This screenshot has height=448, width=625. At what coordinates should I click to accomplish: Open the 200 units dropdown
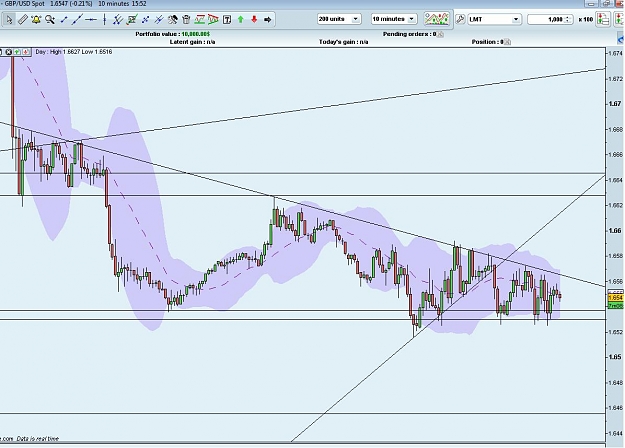[339, 19]
